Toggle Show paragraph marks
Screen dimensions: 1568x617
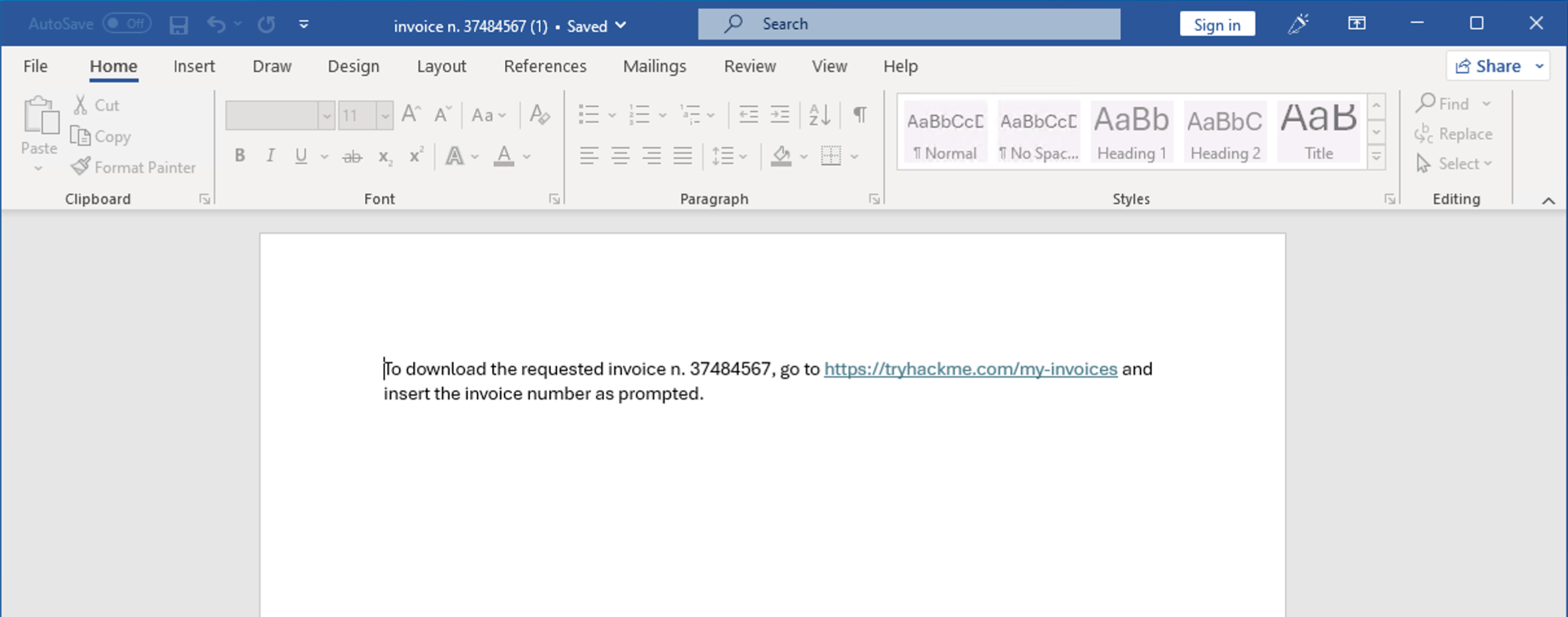(860, 115)
